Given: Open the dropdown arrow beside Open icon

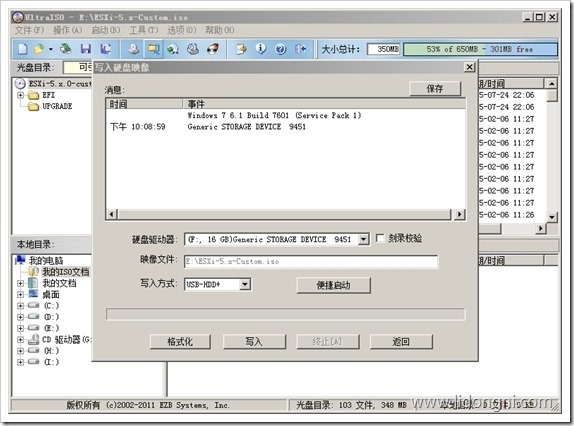Looking at the screenshot, I should [51, 49].
